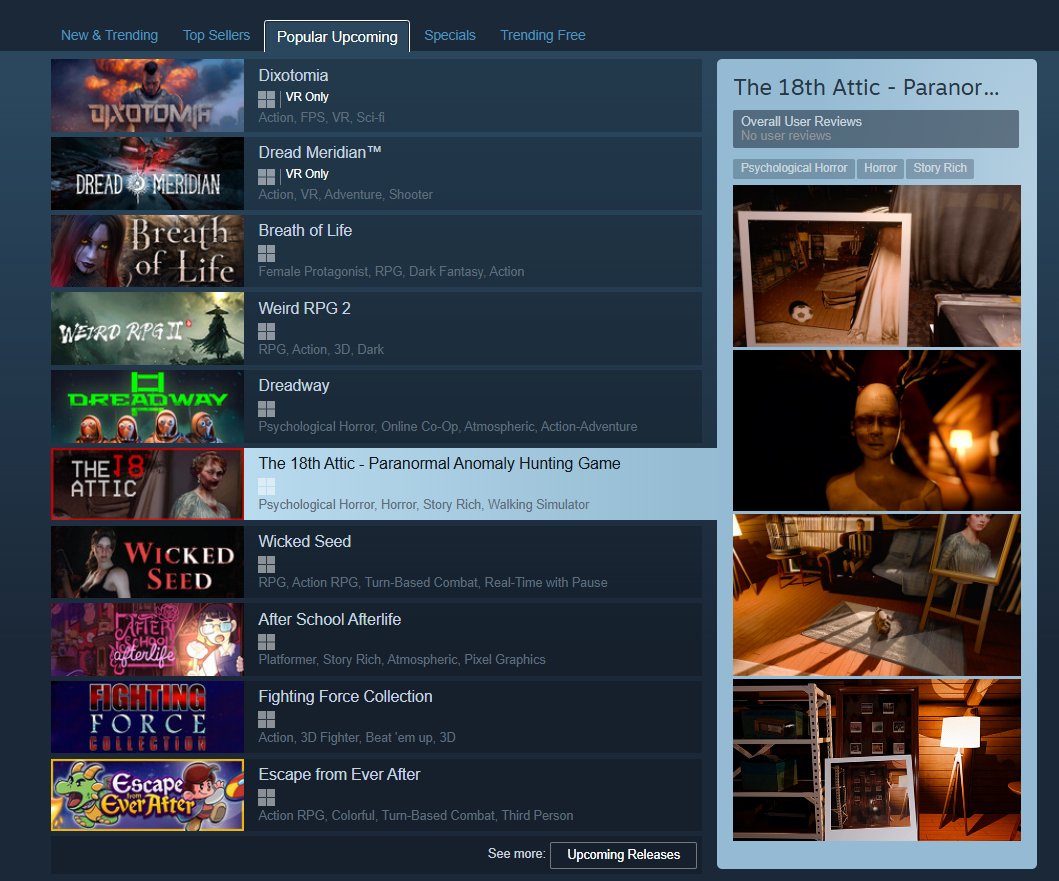Image resolution: width=1059 pixels, height=881 pixels.
Task: Switch to the New & Trending tab
Action: click(109, 35)
